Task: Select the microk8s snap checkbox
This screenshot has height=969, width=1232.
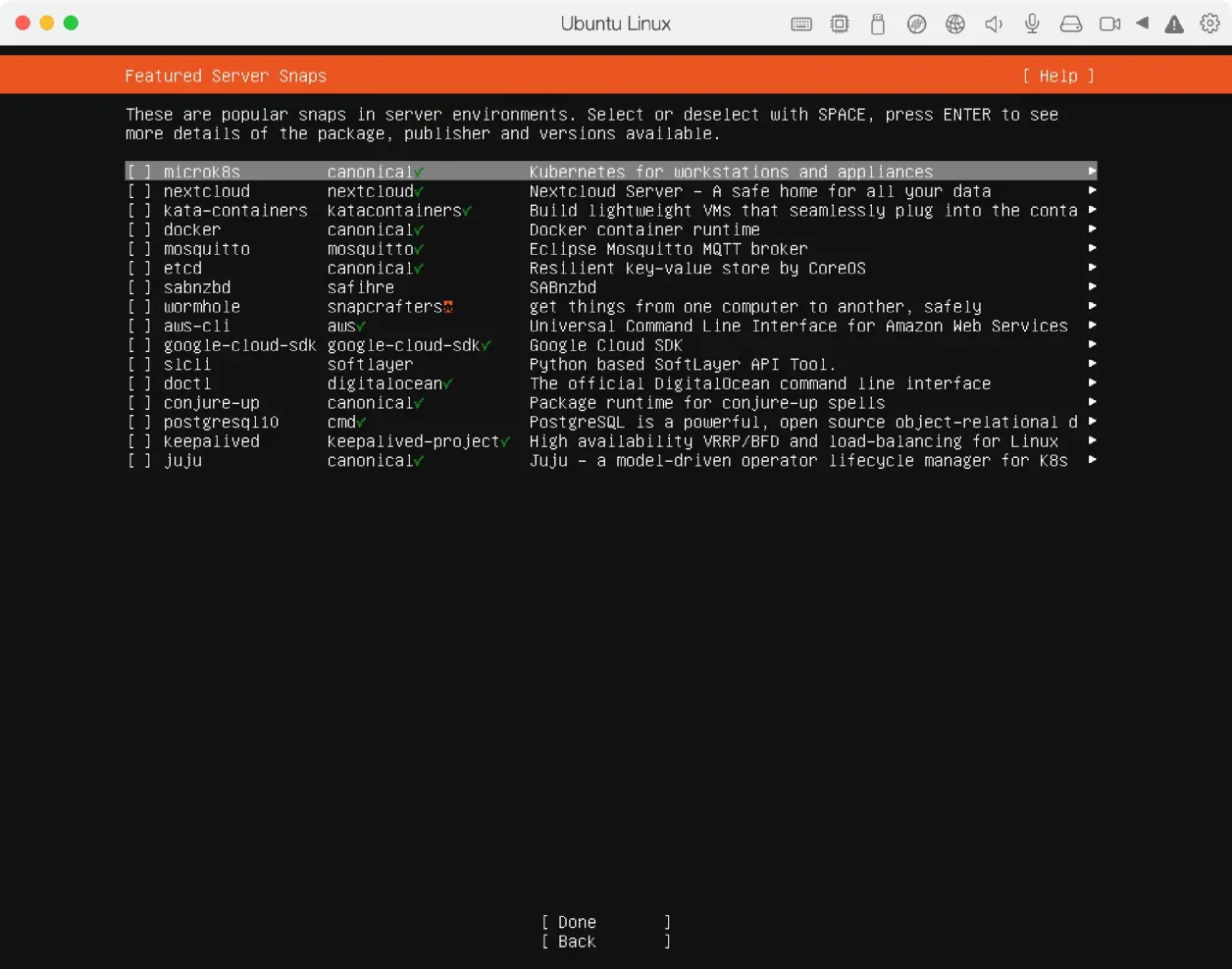Action: click(x=139, y=172)
